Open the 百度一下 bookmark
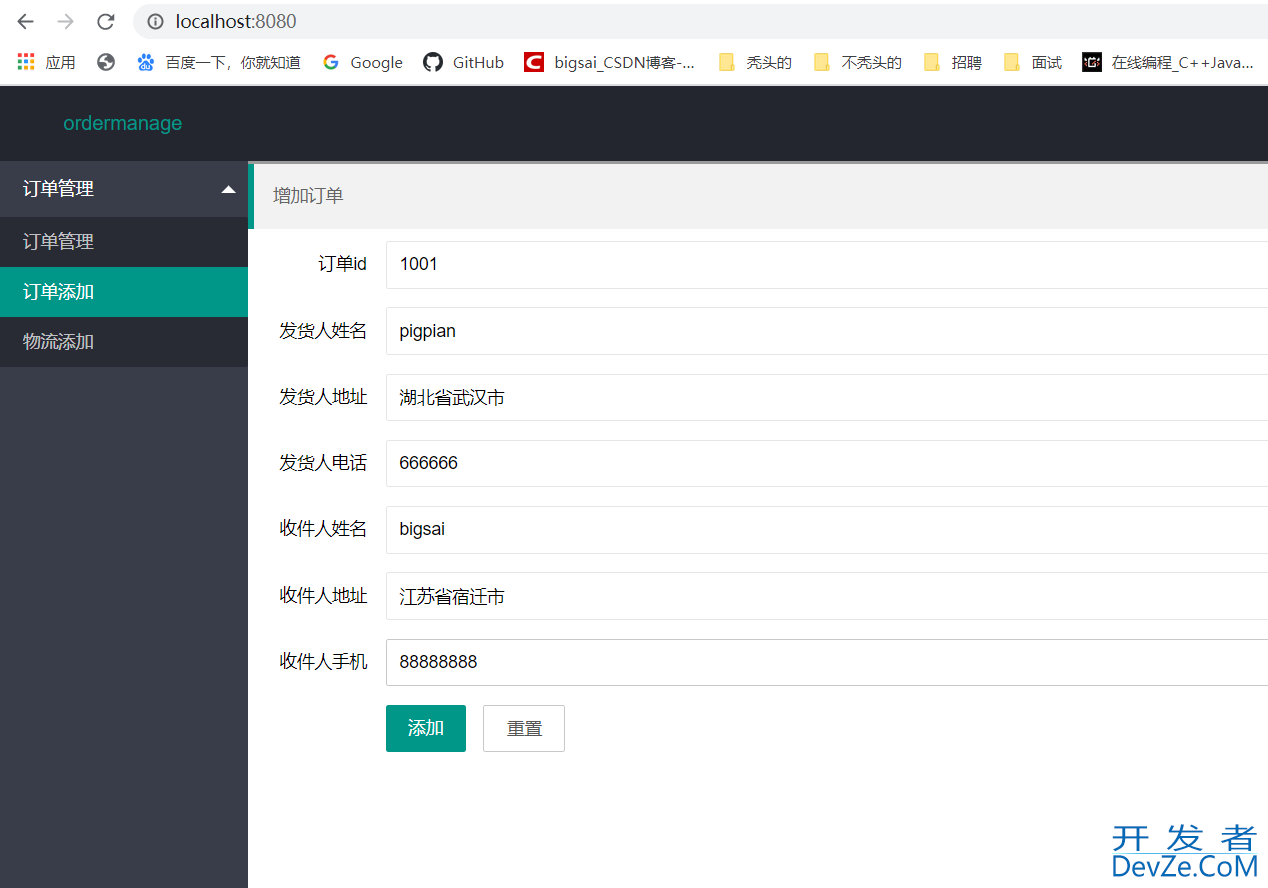 [x=219, y=62]
